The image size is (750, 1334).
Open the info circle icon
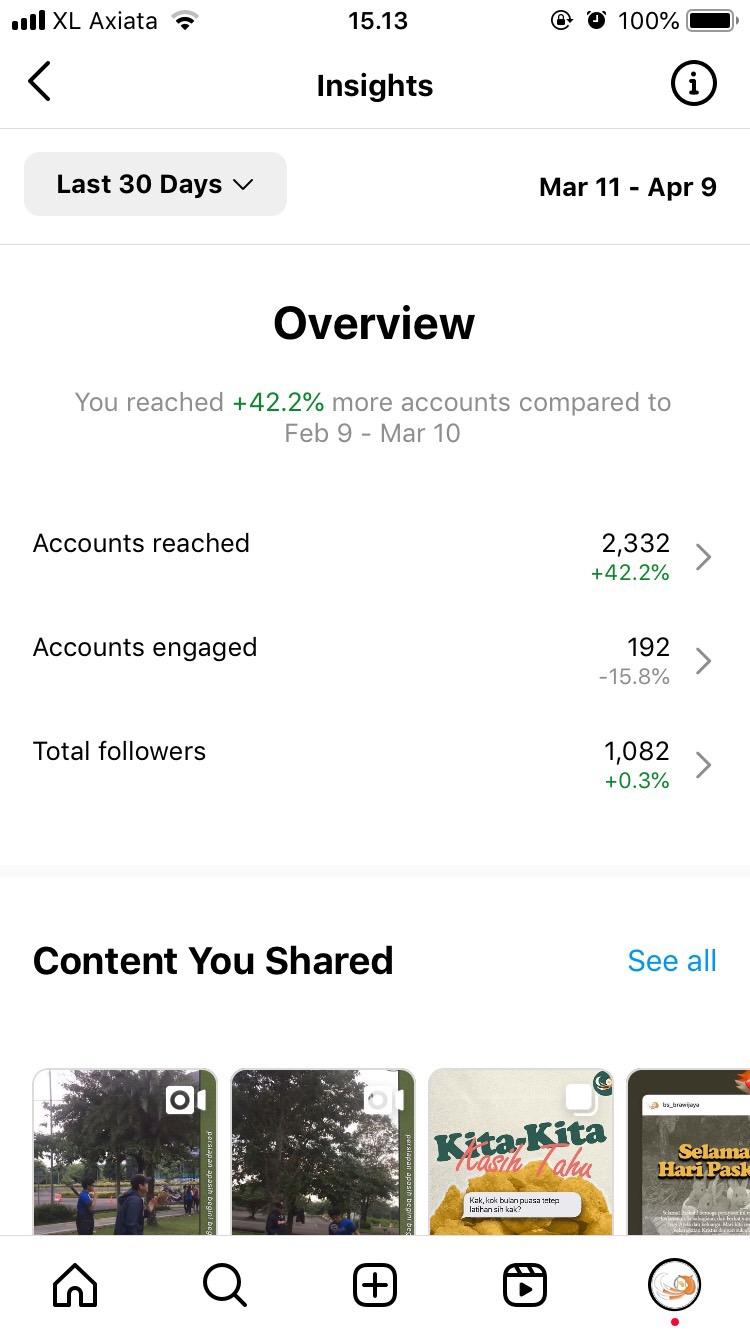click(693, 84)
